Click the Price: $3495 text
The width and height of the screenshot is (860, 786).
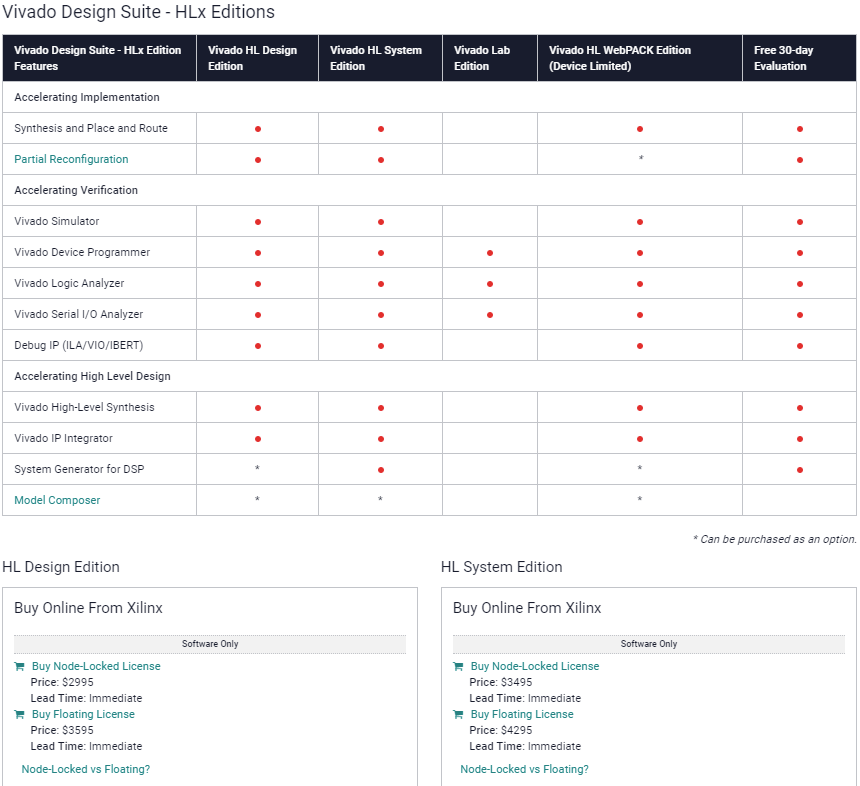501,682
